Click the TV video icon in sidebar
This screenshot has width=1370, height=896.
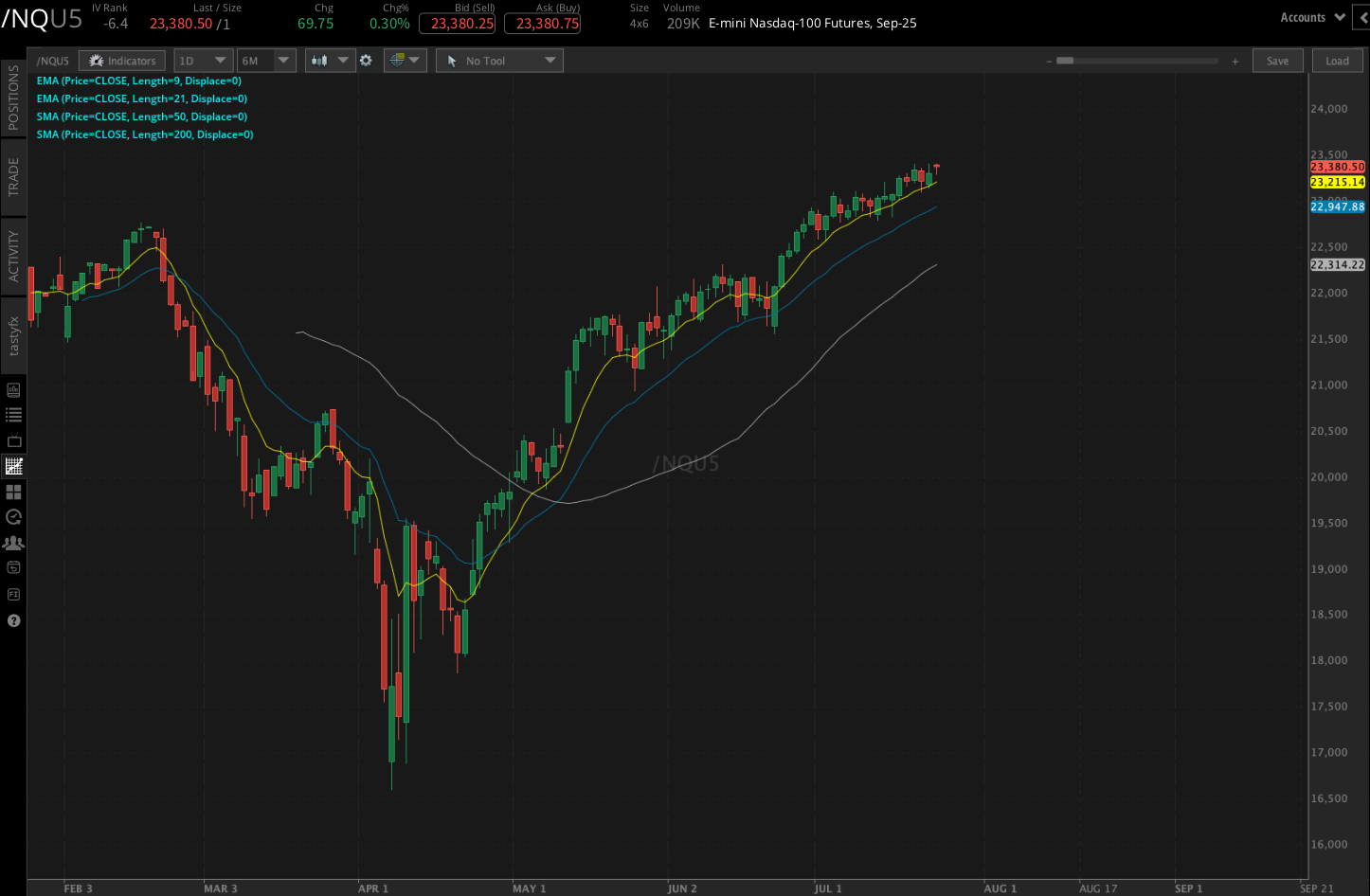[13, 439]
